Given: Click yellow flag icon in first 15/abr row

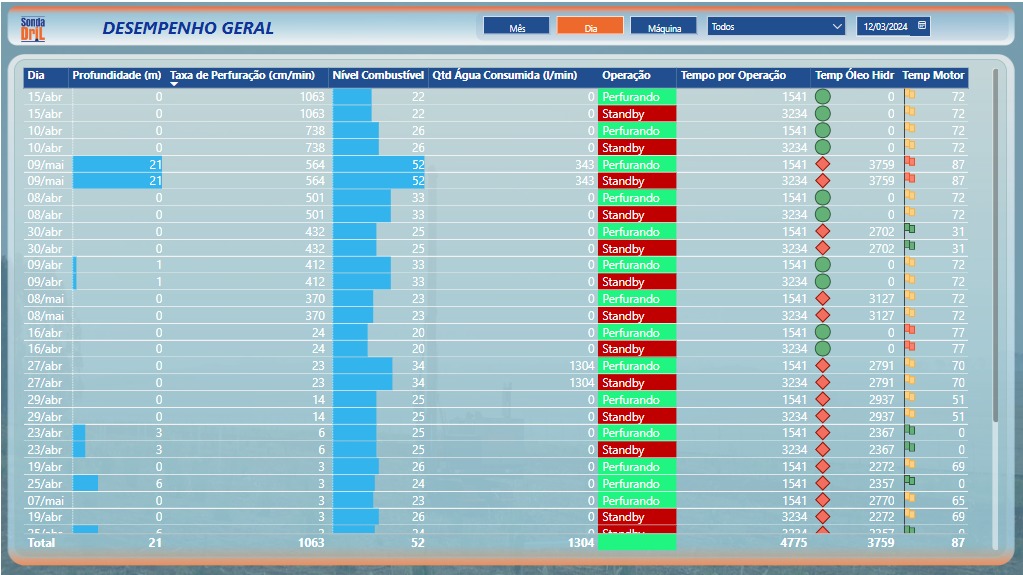Looking at the screenshot, I should pos(909,94).
